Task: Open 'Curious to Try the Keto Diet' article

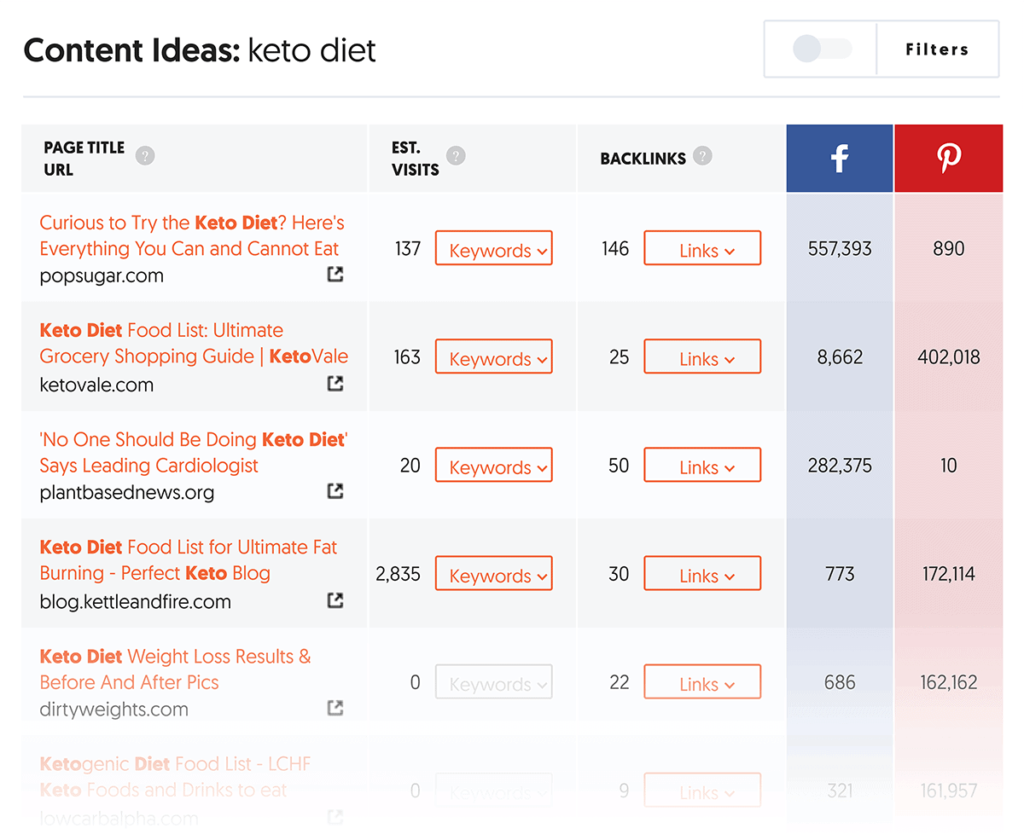Action: [x=191, y=236]
